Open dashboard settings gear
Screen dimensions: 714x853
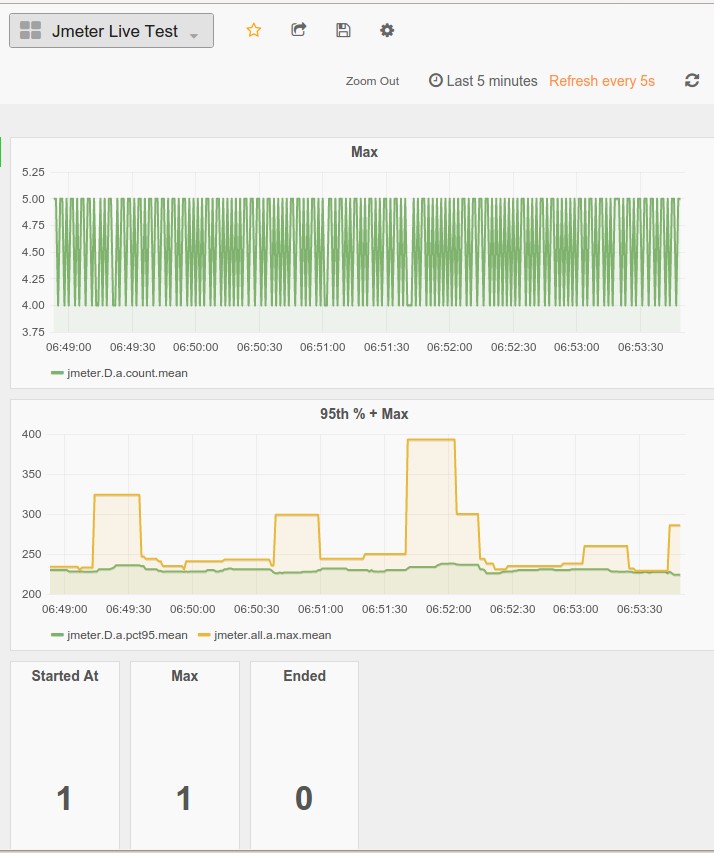click(x=387, y=30)
